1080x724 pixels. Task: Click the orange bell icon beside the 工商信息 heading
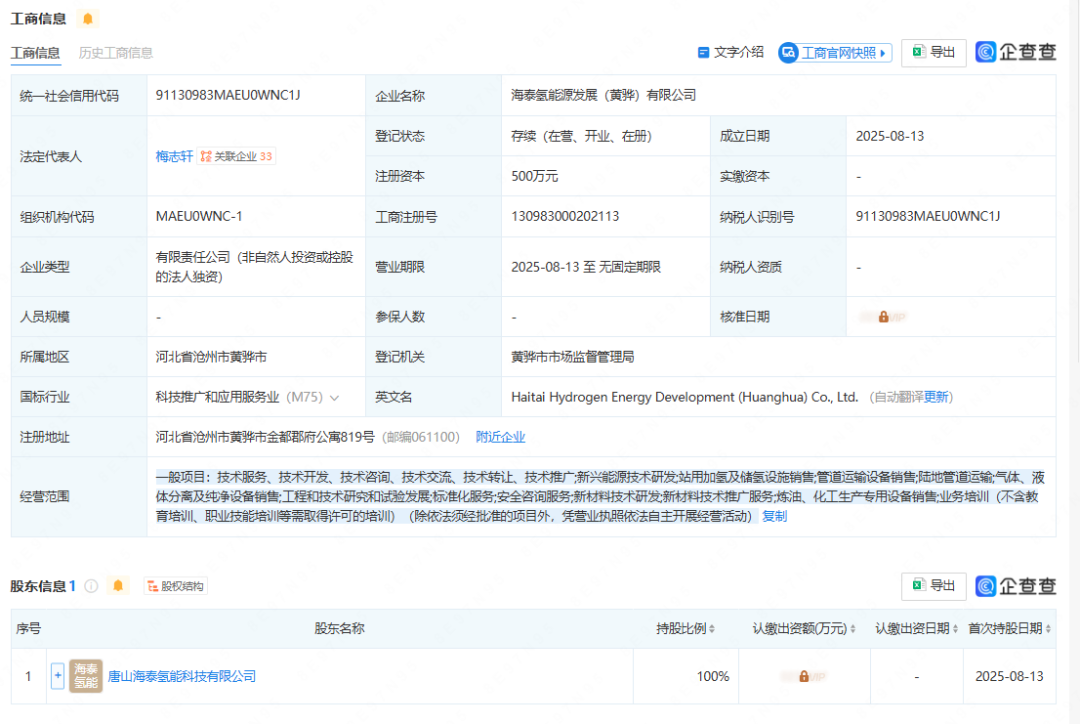pos(87,19)
